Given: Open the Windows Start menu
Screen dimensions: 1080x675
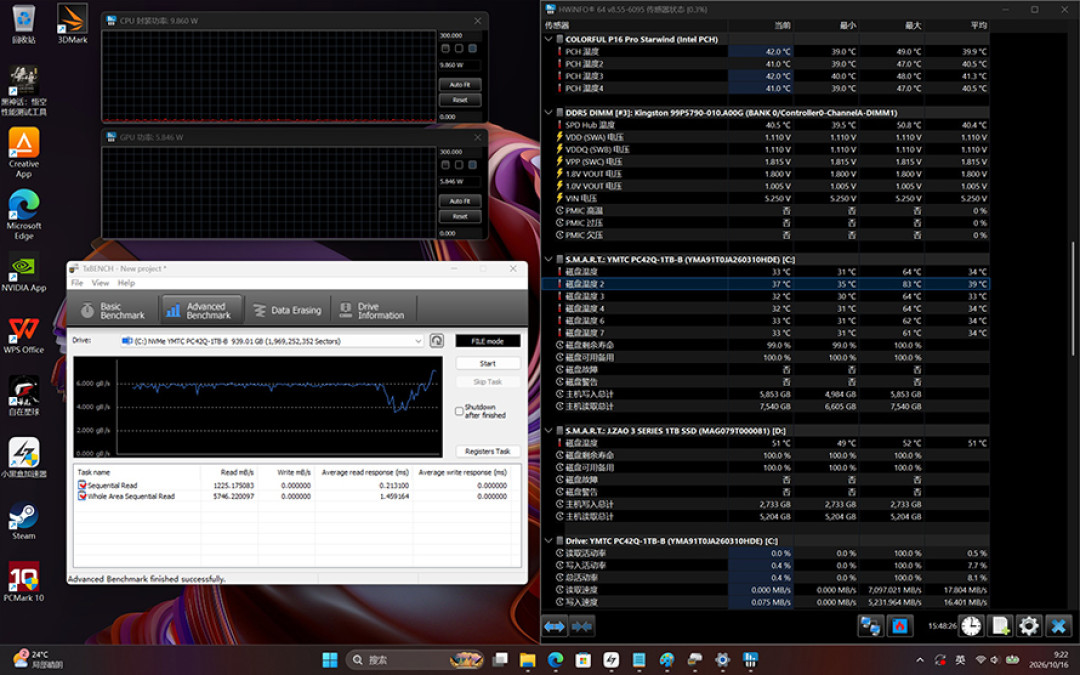Looking at the screenshot, I should (x=330, y=660).
